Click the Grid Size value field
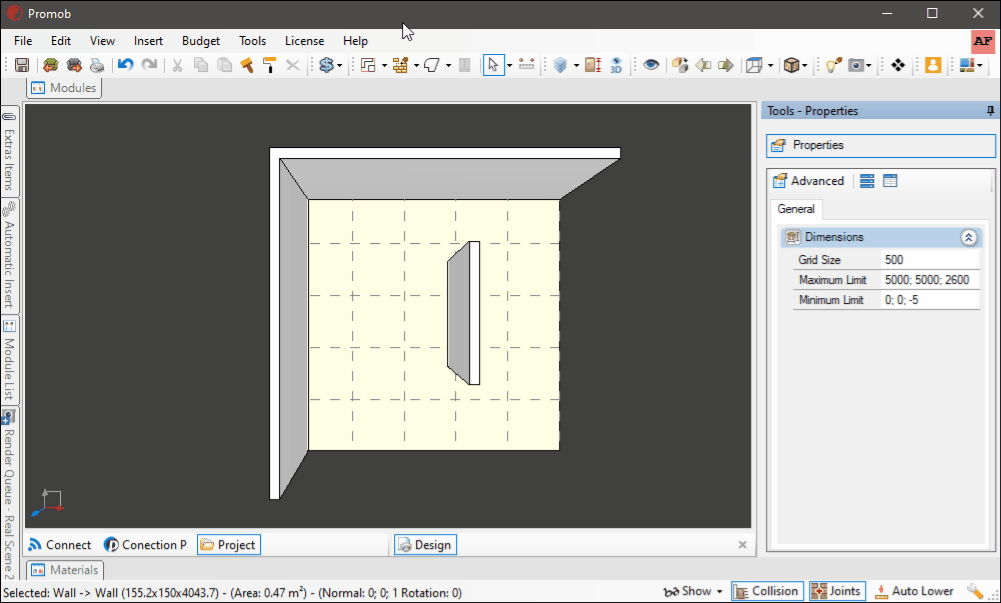 (930, 260)
